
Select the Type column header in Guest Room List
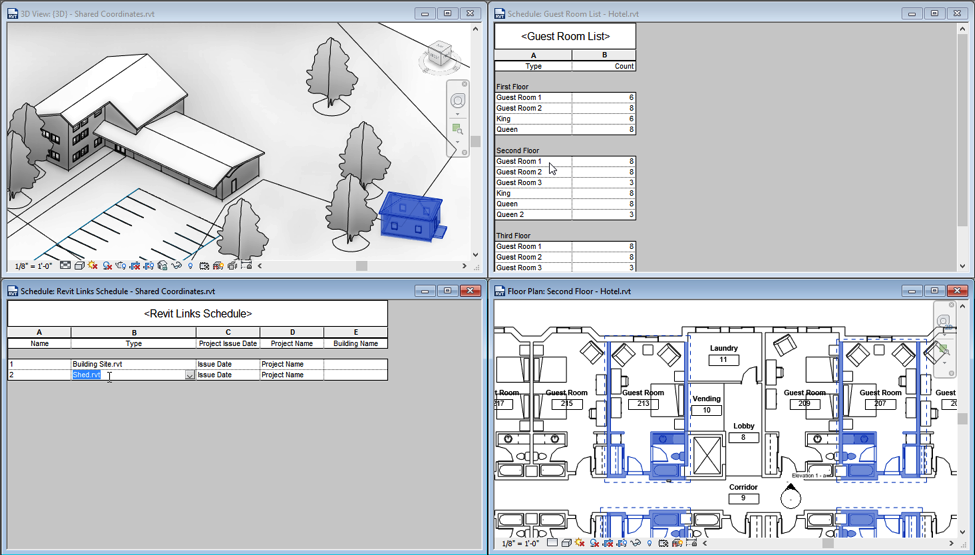pos(533,66)
